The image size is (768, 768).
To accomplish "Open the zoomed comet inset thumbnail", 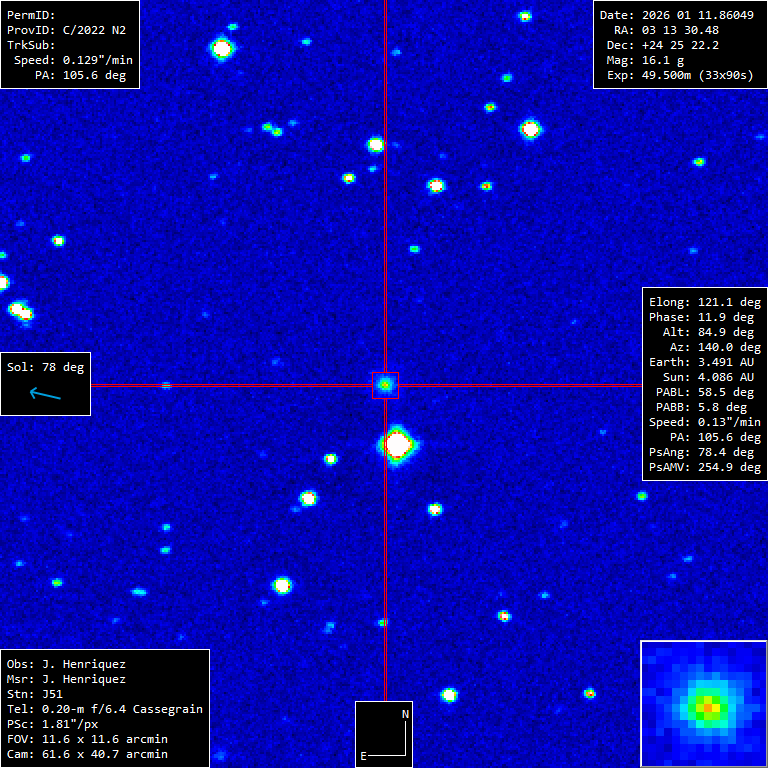I will [703, 704].
